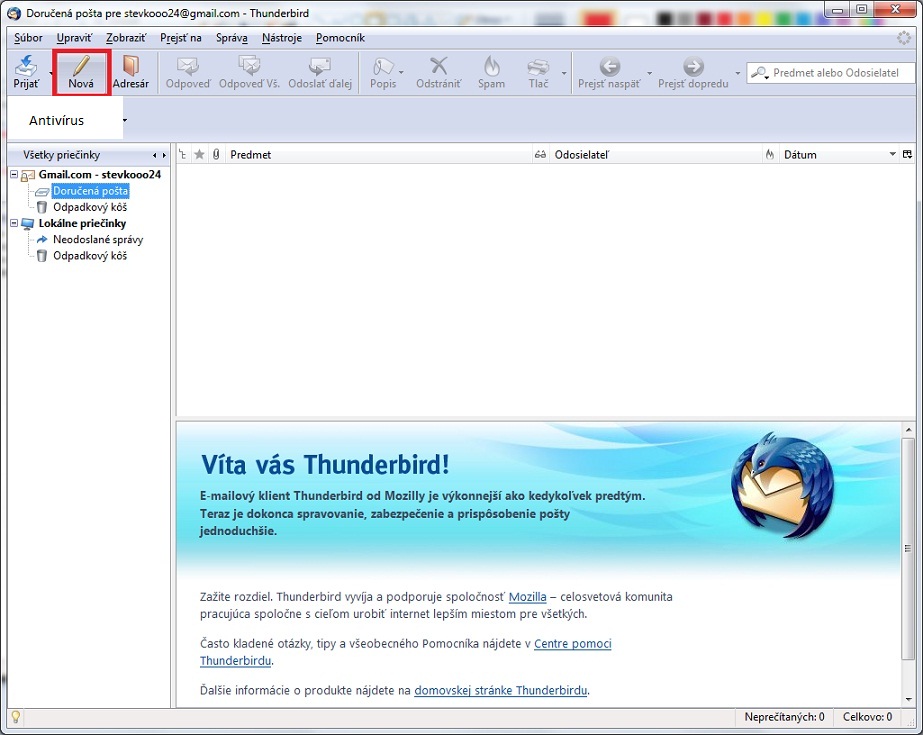The height and width of the screenshot is (735, 923).
Task: Sort by the star column header
Action: pyautogui.click(x=200, y=155)
